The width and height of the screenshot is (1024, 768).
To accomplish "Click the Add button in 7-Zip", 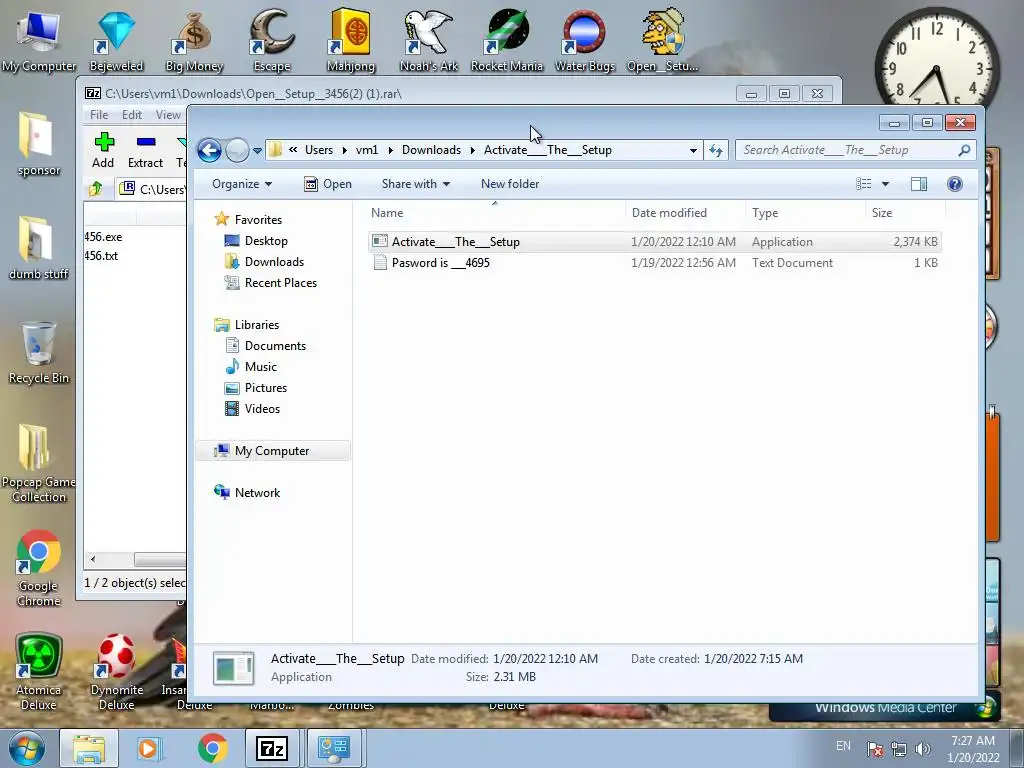I will pyautogui.click(x=103, y=150).
